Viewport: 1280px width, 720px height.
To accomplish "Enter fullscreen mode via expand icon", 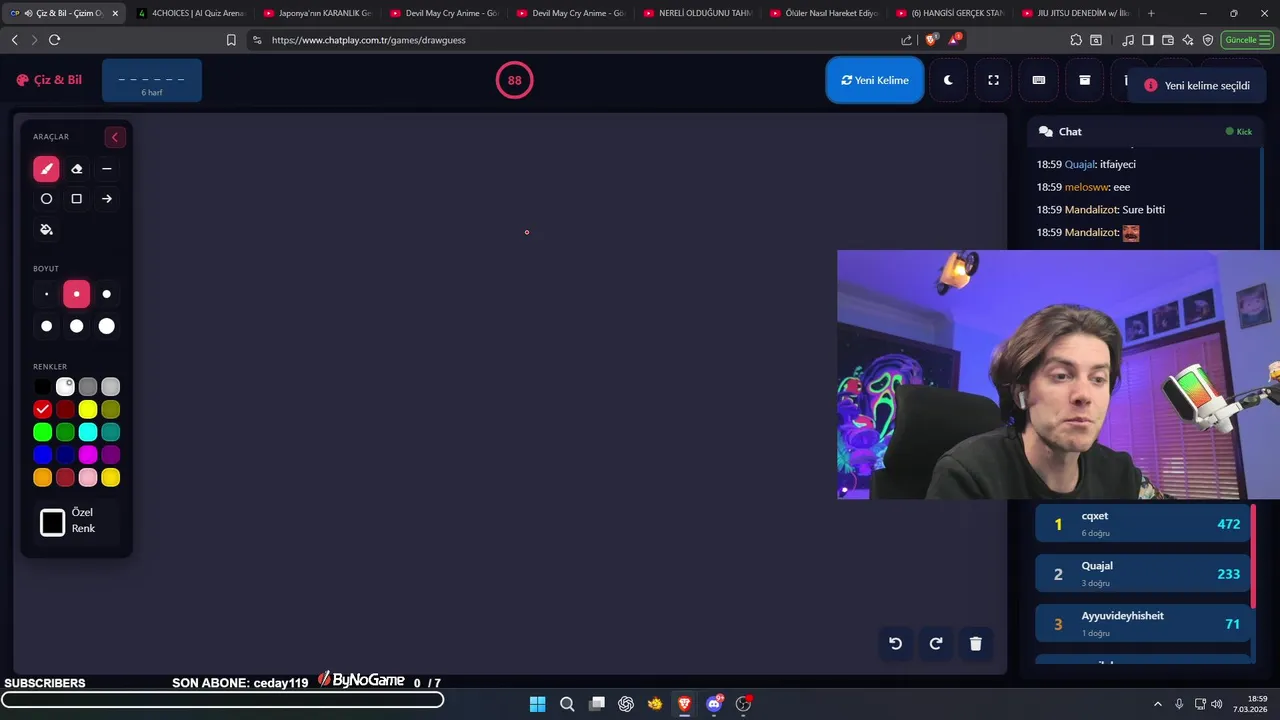I will pos(993,80).
